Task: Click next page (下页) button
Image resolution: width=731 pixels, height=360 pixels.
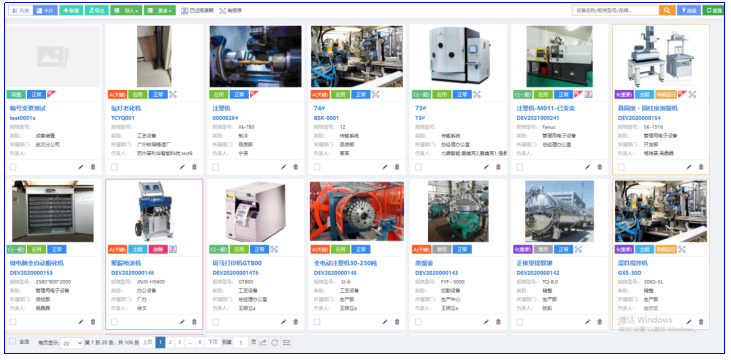Action: coord(213,342)
